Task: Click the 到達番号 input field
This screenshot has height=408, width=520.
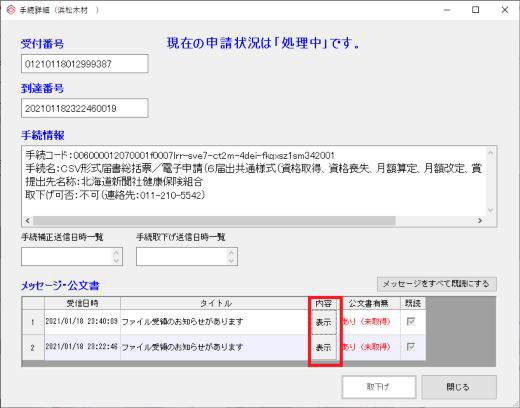Action: point(85,108)
